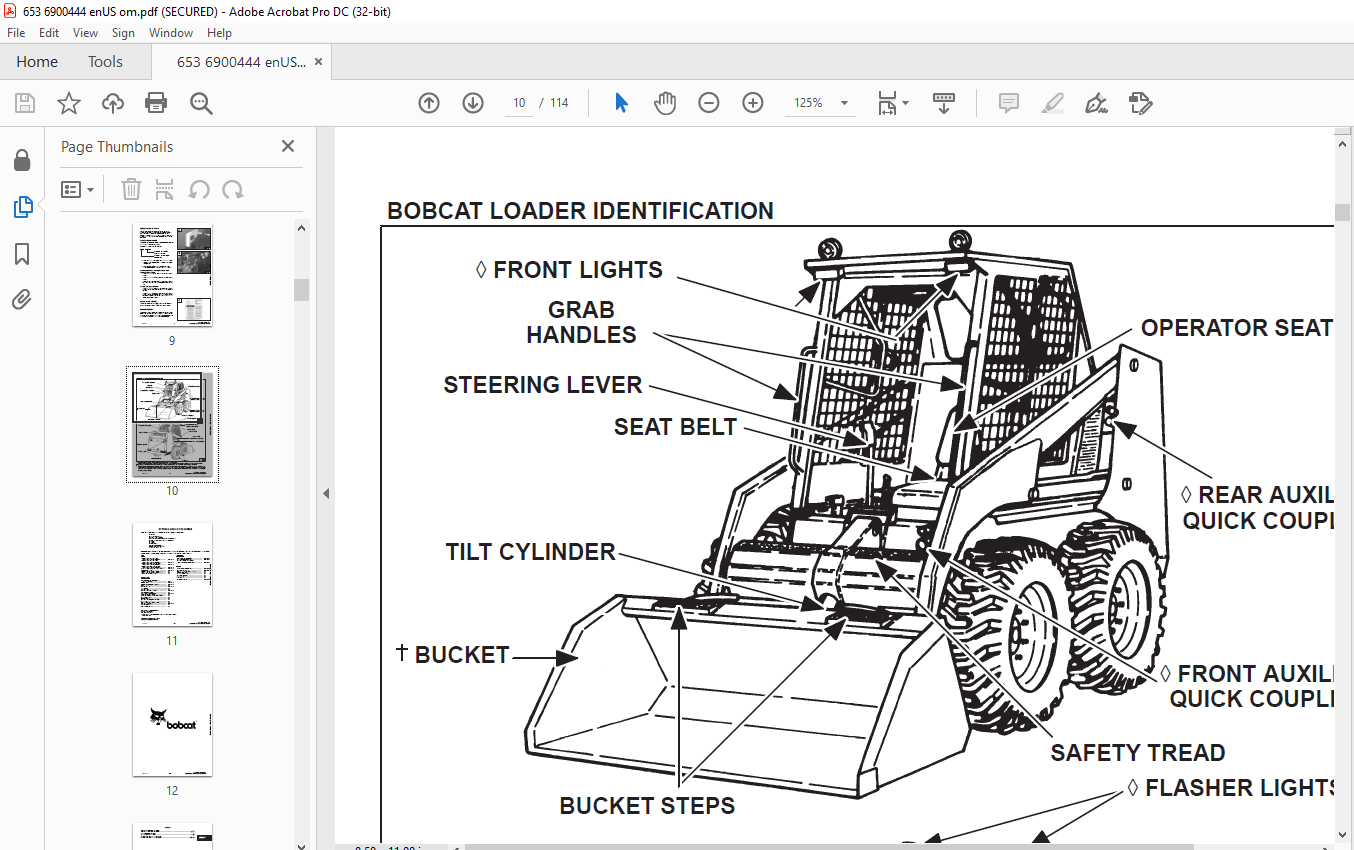
Task: Open the Help menu
Action: click(219, 33)
